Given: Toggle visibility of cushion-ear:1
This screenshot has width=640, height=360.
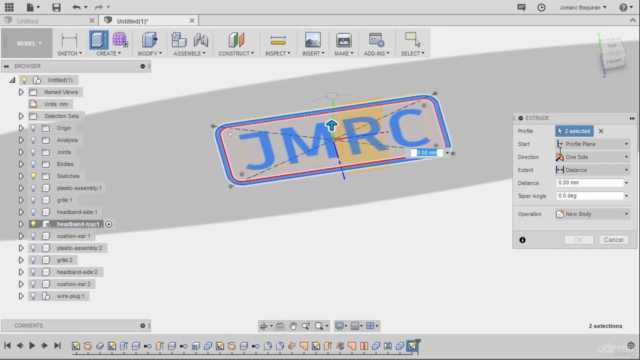Looking at the screenshot, I should tap(33, 236).
